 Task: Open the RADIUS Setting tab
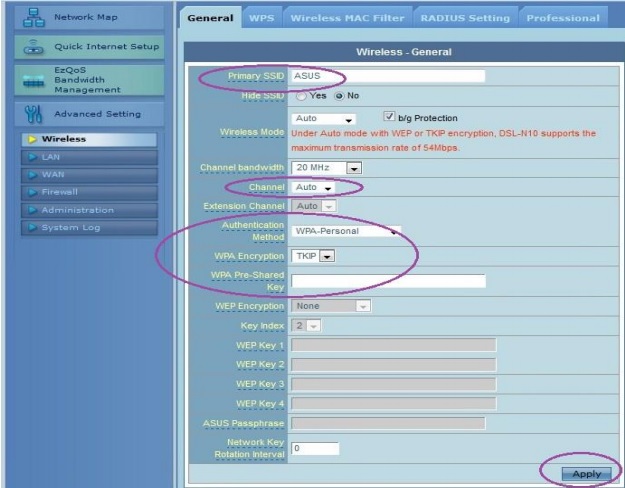tap(465, 18)
